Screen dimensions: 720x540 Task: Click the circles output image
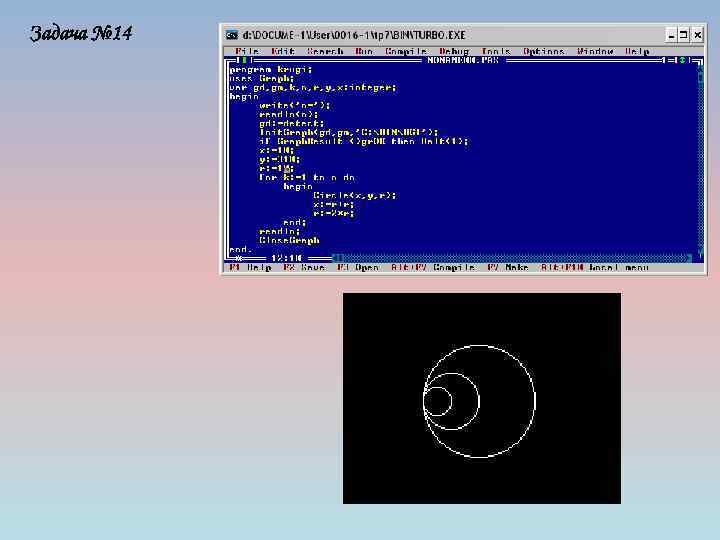(482, 399)
